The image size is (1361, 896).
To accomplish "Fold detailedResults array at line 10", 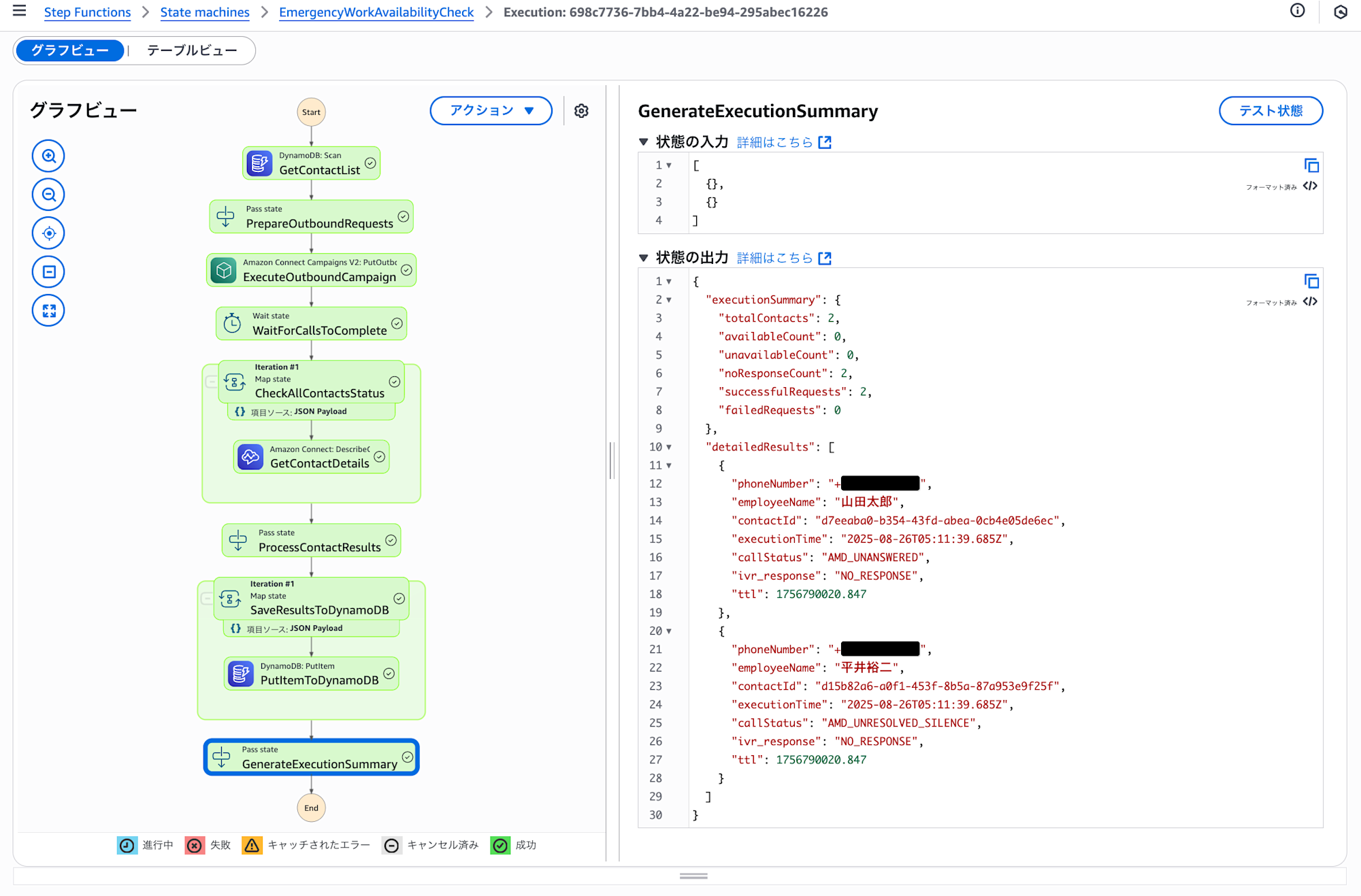I will coord(669,447).
